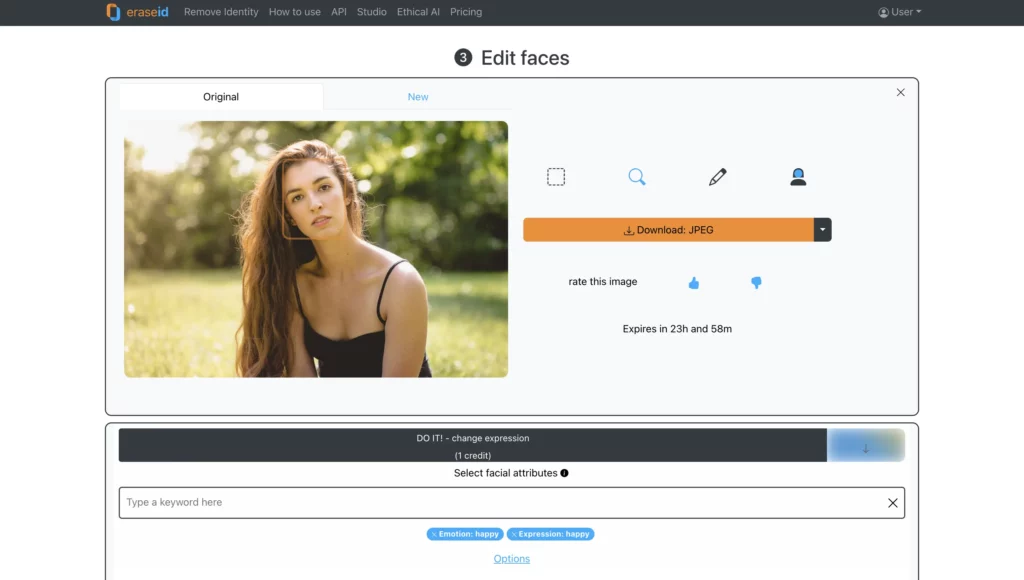Viewport: 1024px width, 580px height.
Task: Clear the keyword input with the X
Action: tap(892, 503)
